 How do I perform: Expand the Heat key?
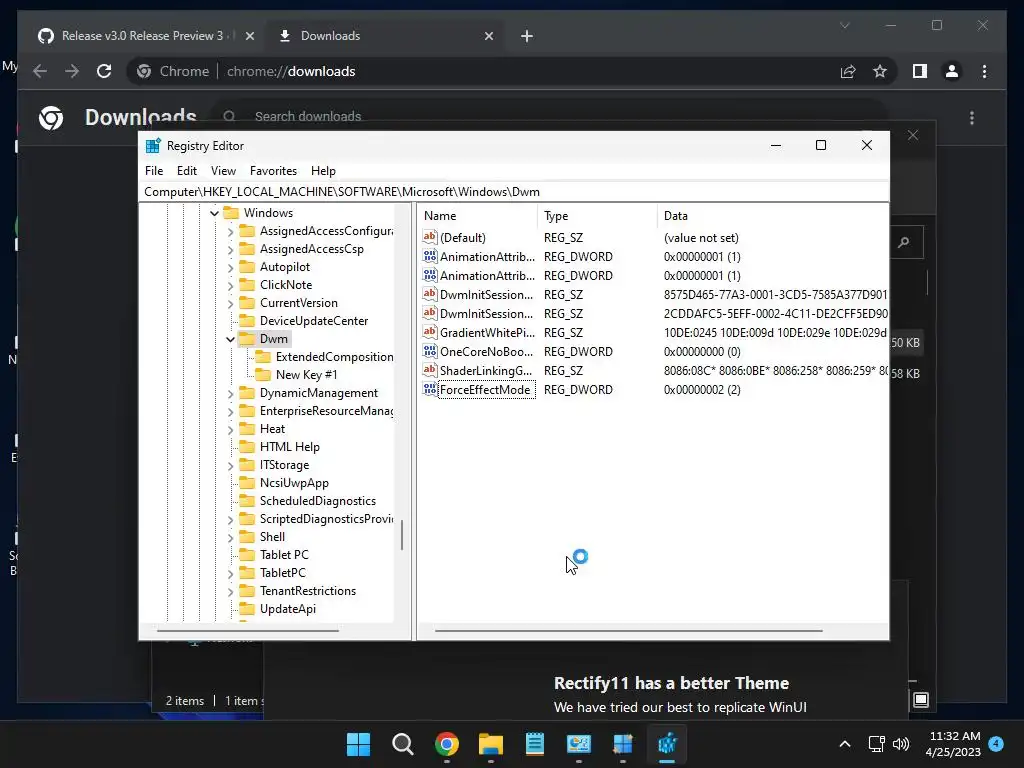[230, 429]
